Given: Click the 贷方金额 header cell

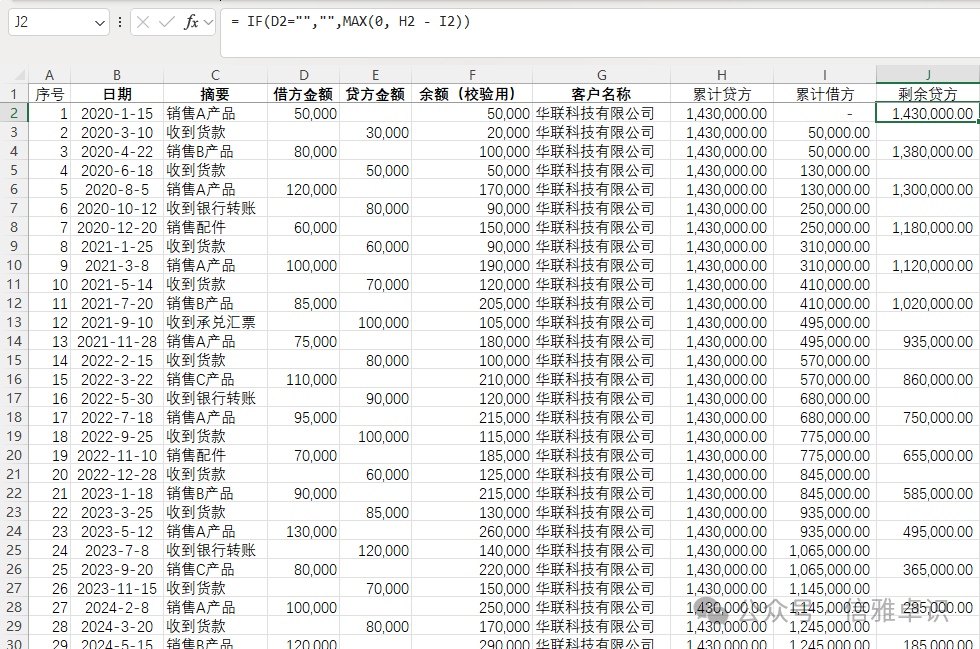Looking at the screenshot, I should pyautogui.click(x=376, y=94).
